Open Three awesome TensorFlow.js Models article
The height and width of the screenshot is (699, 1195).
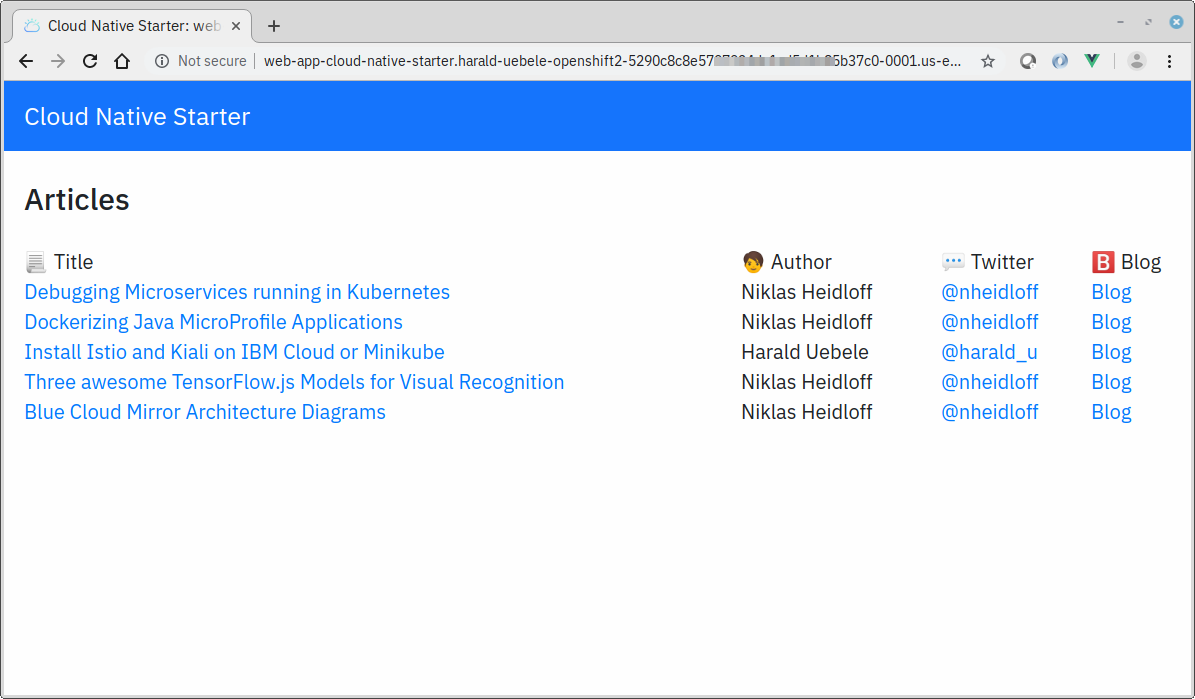click(x=294, y=382)
